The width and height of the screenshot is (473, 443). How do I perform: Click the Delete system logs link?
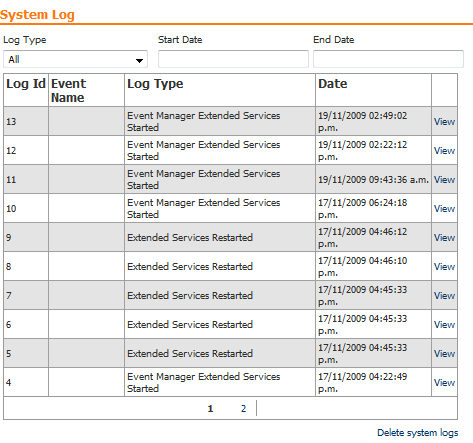tap(417, 433)
